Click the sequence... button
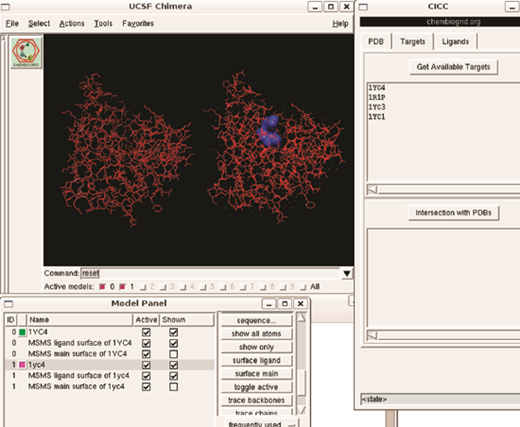This screenshot has height=427, width=520. [x=256, y=321]
